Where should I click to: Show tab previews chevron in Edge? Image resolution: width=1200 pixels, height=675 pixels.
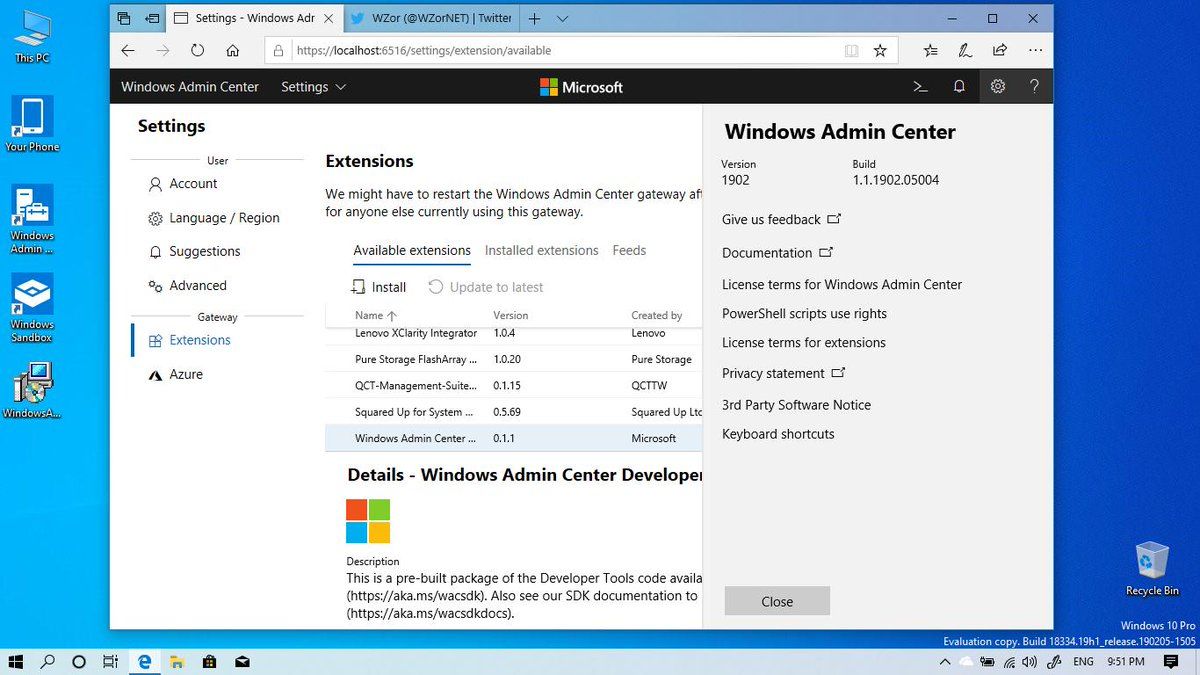[x=563, y=18]
